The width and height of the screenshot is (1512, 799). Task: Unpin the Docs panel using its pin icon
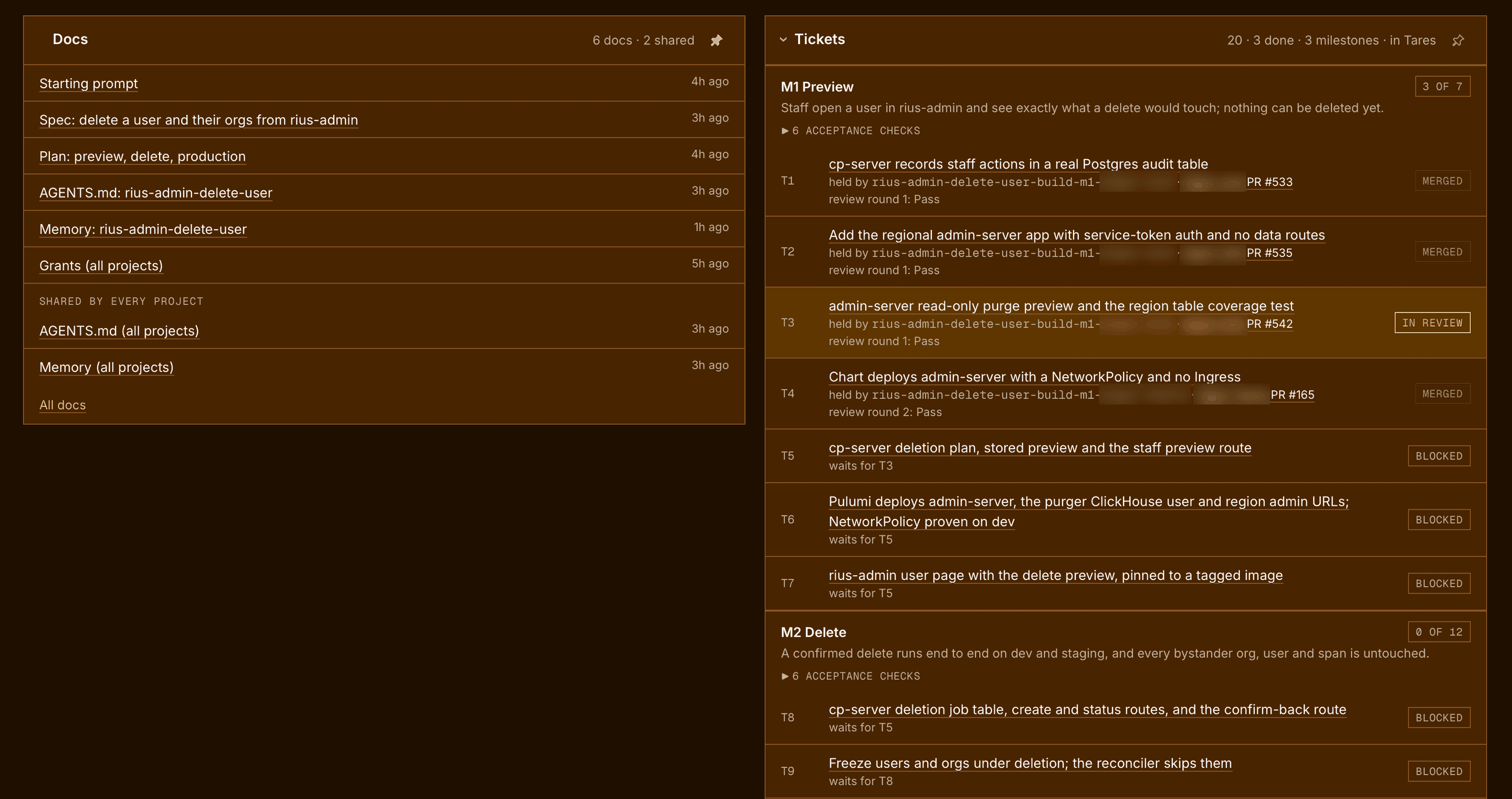click(x=716, y=40)
